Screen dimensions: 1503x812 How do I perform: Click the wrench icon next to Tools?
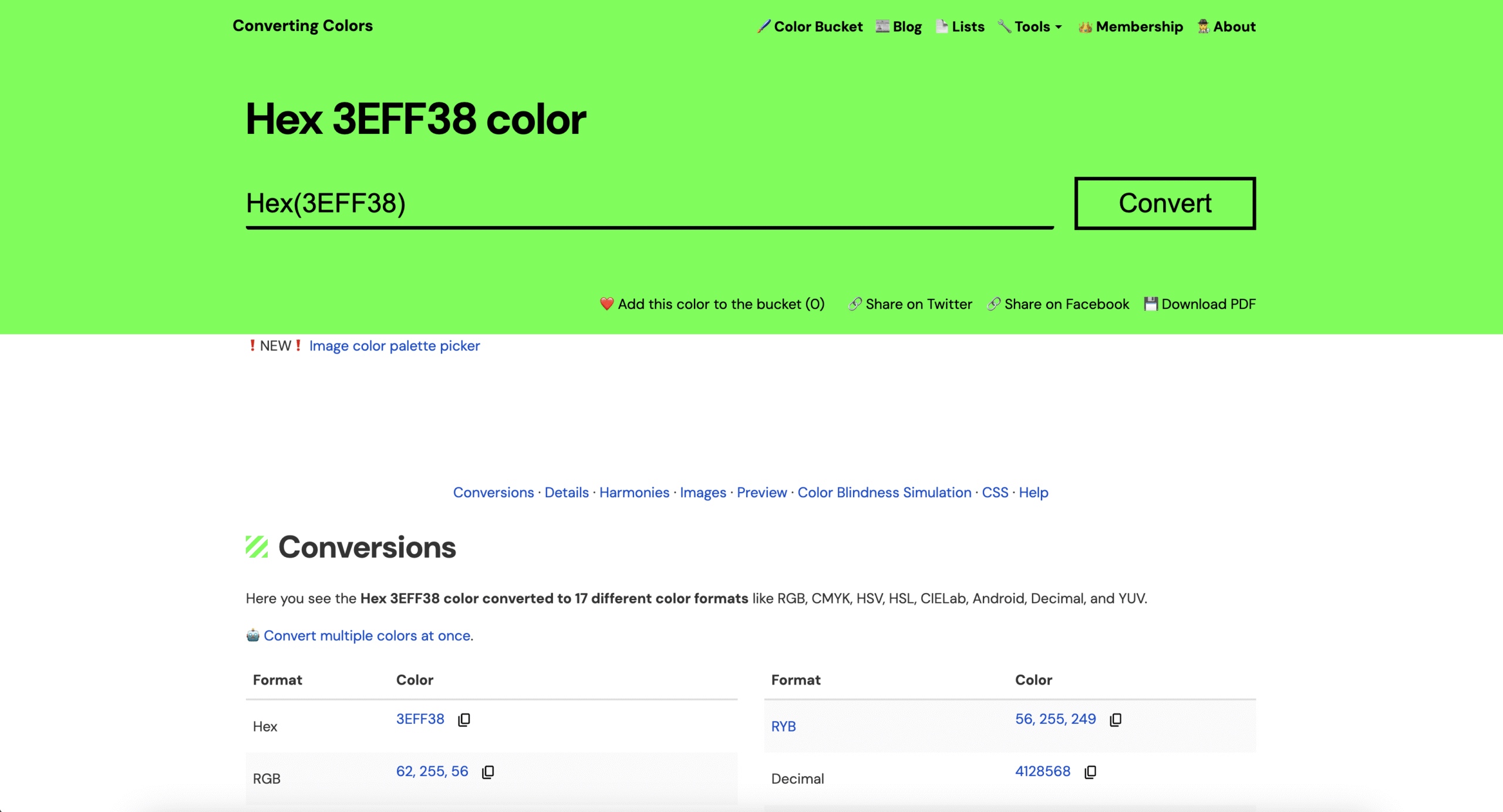coord(1004,26)
